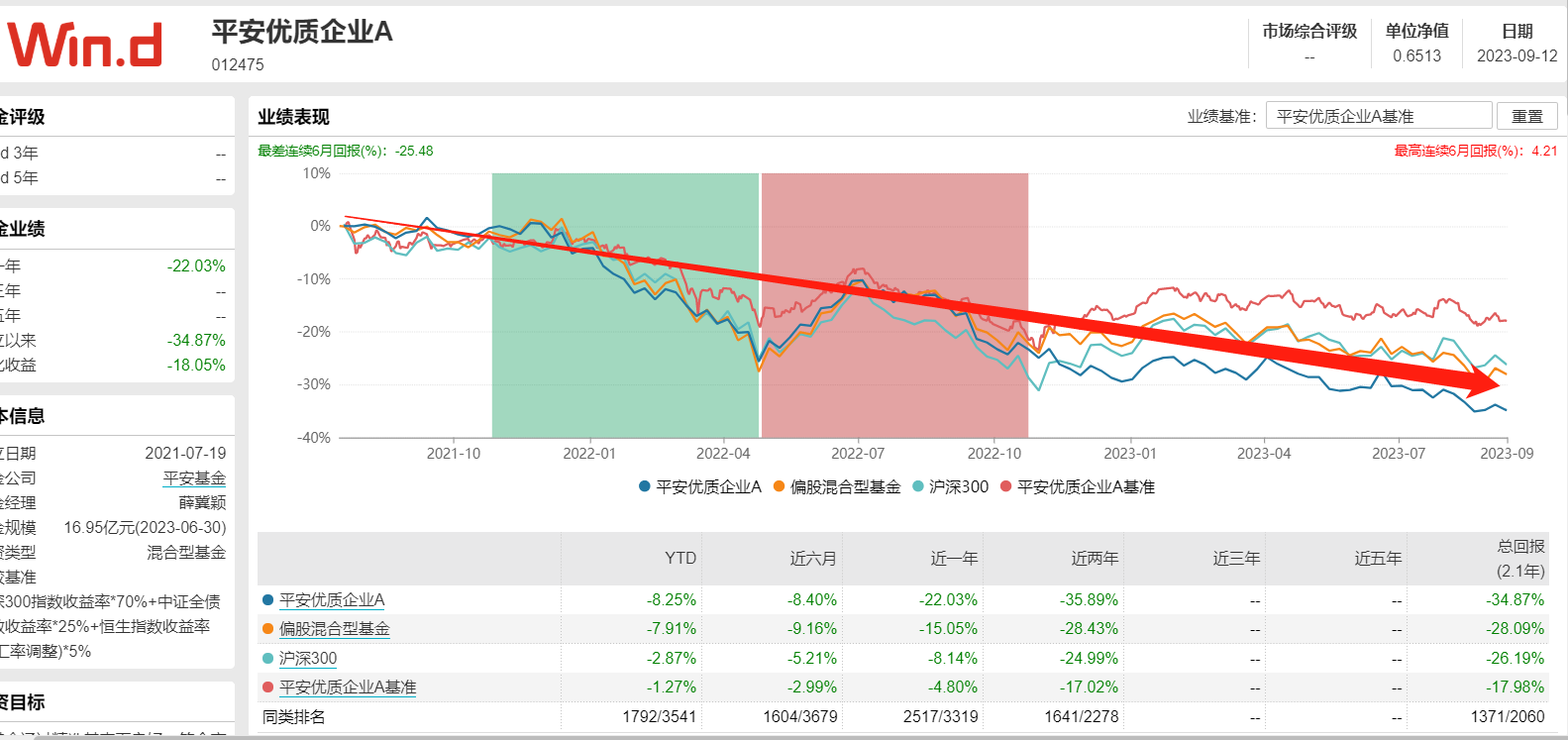Toggle 平安优质企业A基准 red legend dot
Viewport: 1568px width, 740px height.
(x=1006, y=486)
